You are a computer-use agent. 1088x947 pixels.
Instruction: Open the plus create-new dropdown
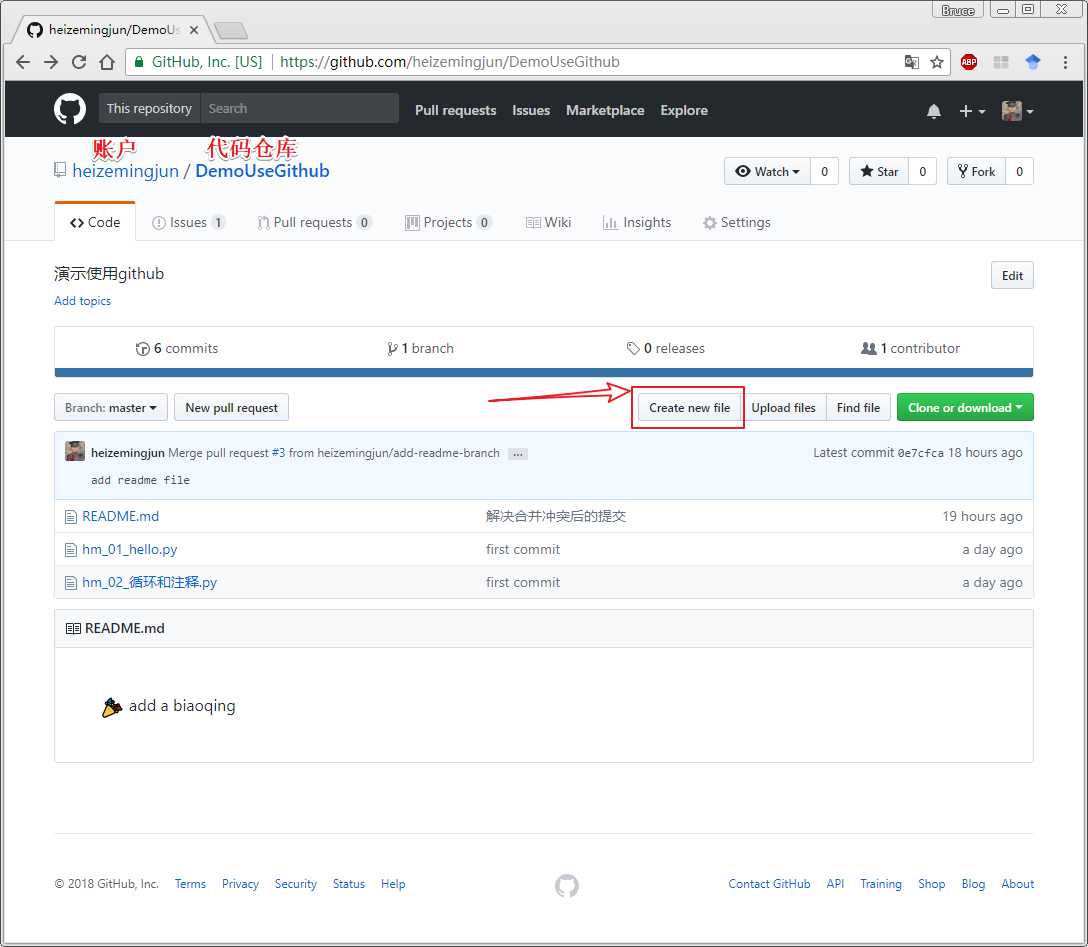click(971, 111)
